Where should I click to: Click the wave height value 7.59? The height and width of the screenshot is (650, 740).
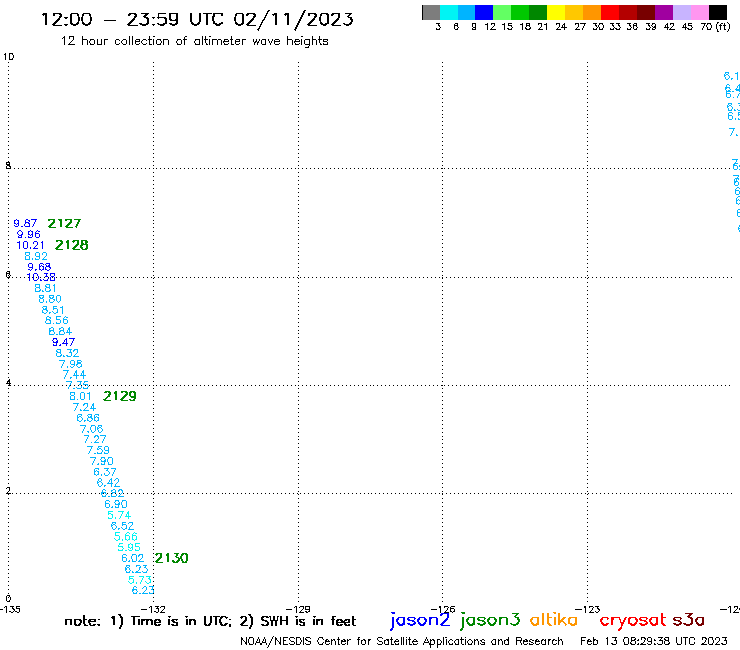click(98, 450)
